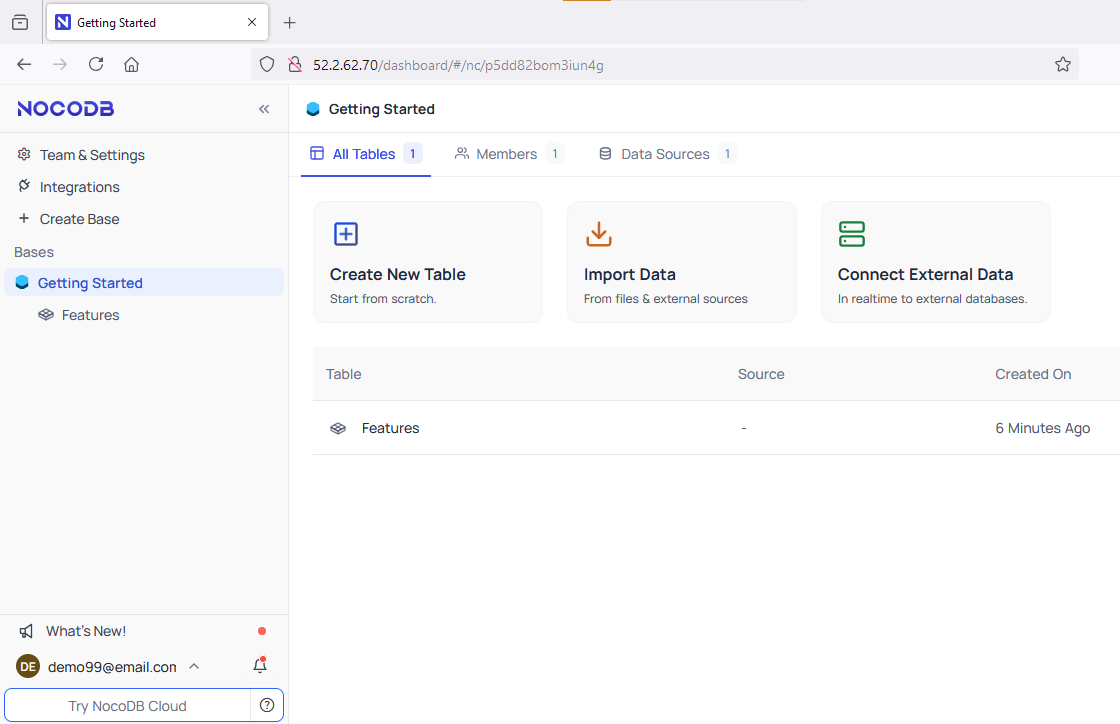Image resolution: width=1120 pixels, height=724 pixels.
Task: Click Try NocoDB Cloud button
Action: 127,705
